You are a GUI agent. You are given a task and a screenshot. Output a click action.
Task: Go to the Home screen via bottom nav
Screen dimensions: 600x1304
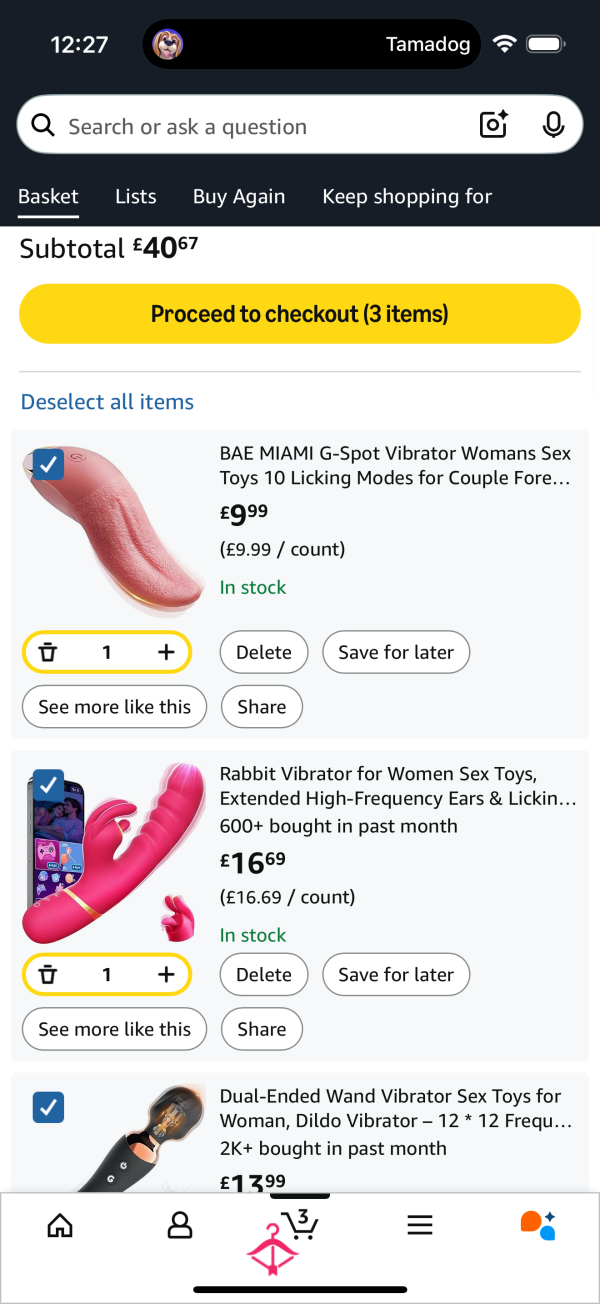60,1225
